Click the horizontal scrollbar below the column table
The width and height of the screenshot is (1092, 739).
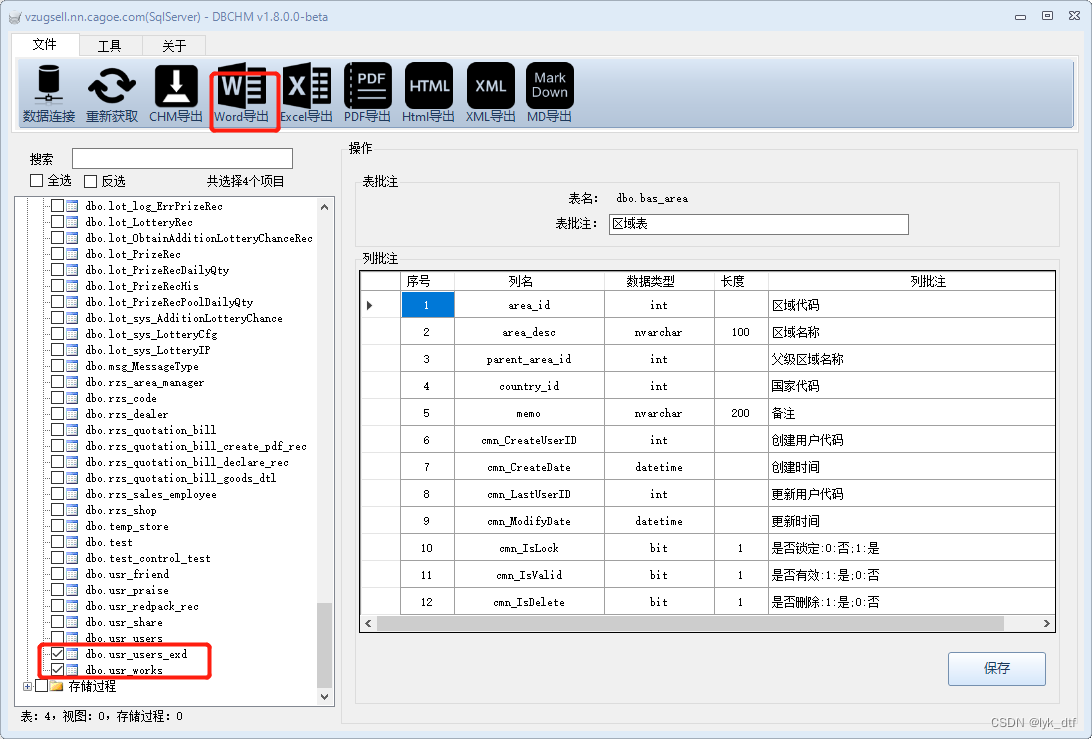click(x=700, y=622)
